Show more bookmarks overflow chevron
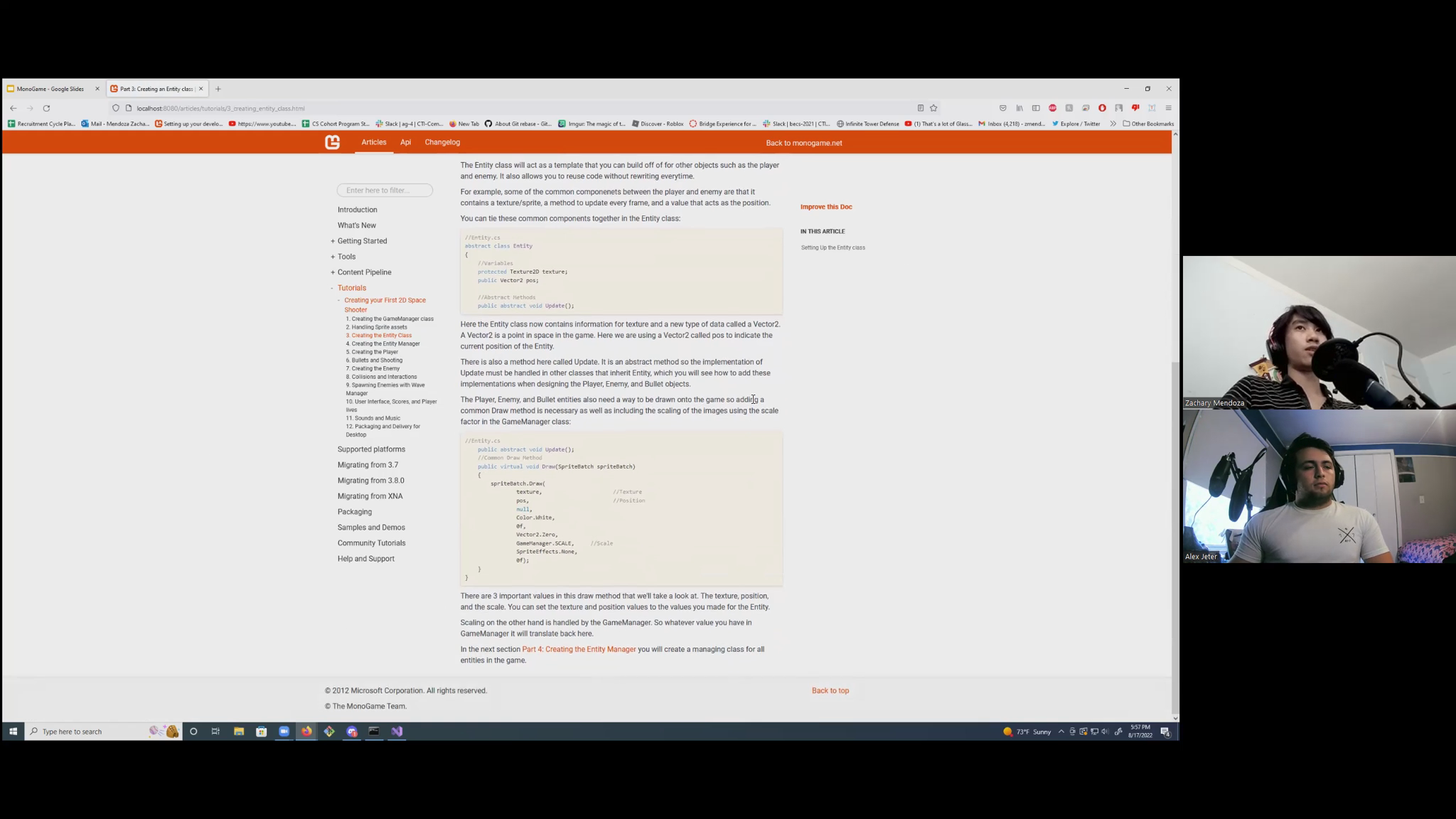Viewport: 1456px width, 819px height. 1113,124
